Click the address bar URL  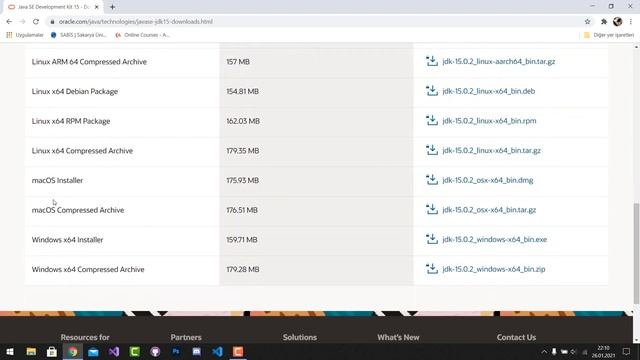(136, 22)
